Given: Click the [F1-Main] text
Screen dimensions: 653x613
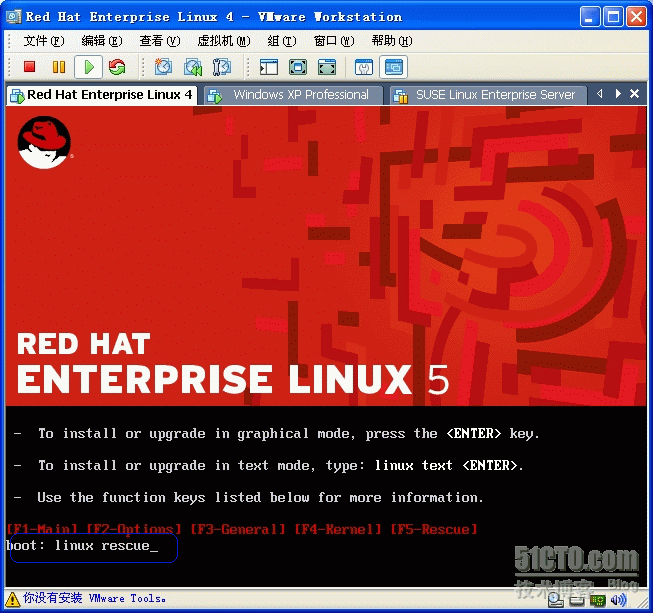Looking at the screenshot, I should tap(42, 529).
